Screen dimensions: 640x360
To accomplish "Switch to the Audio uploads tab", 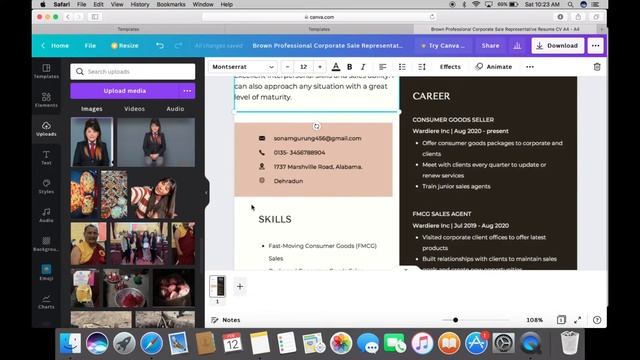I will click(175, 109).
